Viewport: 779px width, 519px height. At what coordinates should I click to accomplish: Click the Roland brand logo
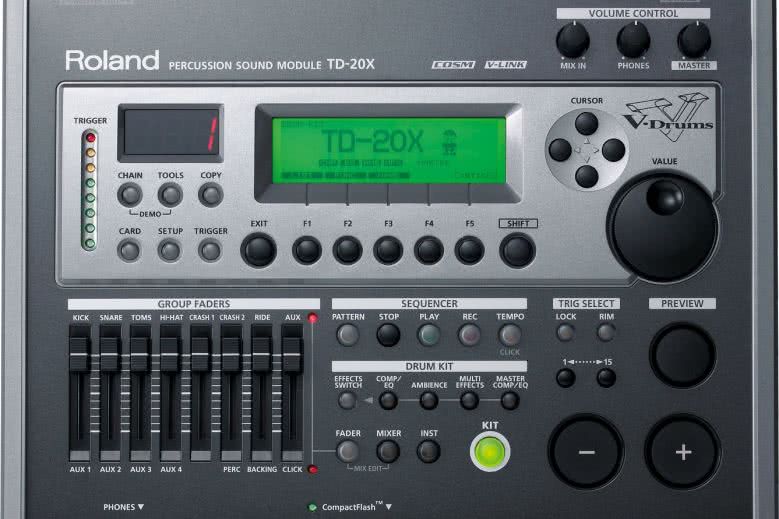point(112,60)
